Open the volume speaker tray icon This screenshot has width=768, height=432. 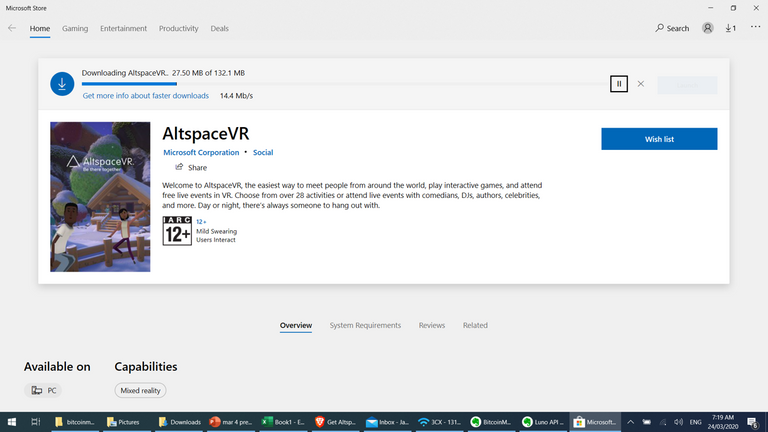tap(678, 422)
